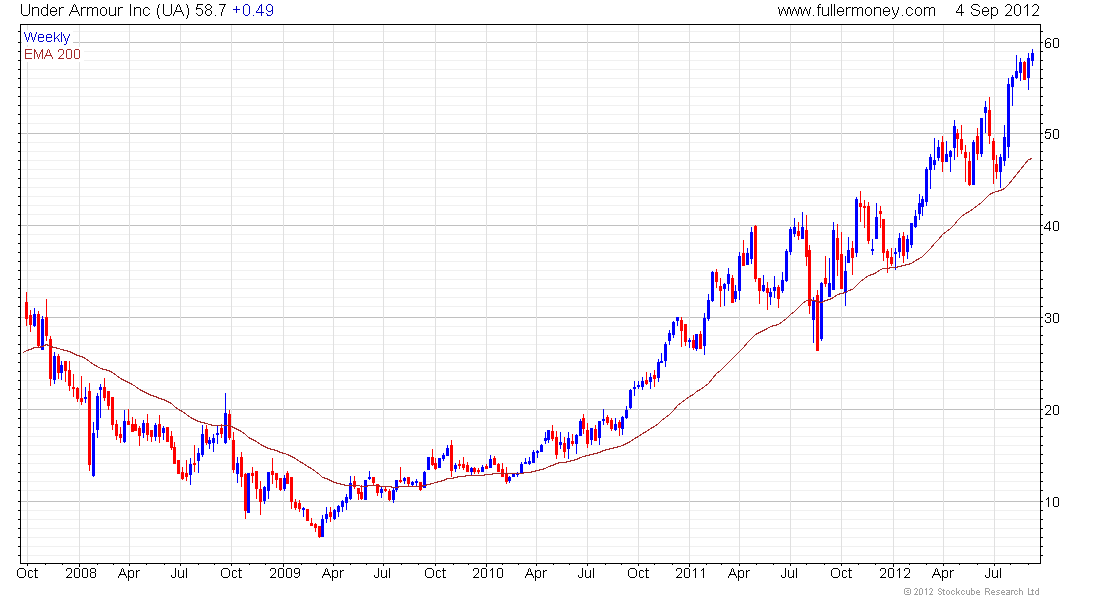Screen dimensions: 1100x600
Task: Select the price value '58.7' in the header
Action: 210,11
